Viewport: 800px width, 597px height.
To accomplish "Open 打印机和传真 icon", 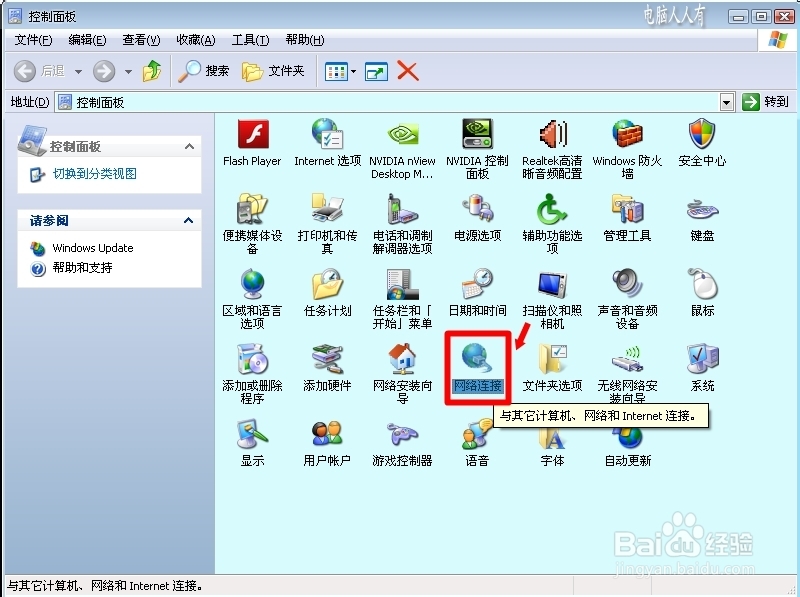I will [327, 209].
